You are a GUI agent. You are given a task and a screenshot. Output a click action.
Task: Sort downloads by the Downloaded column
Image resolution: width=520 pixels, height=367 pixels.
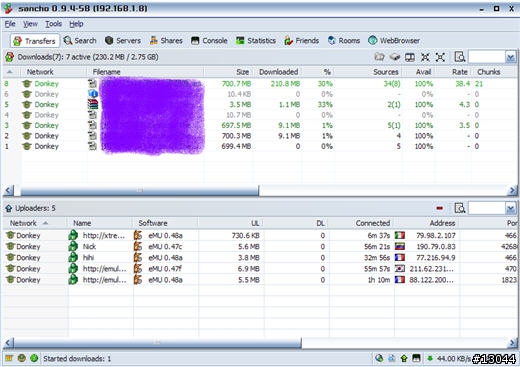279,72
